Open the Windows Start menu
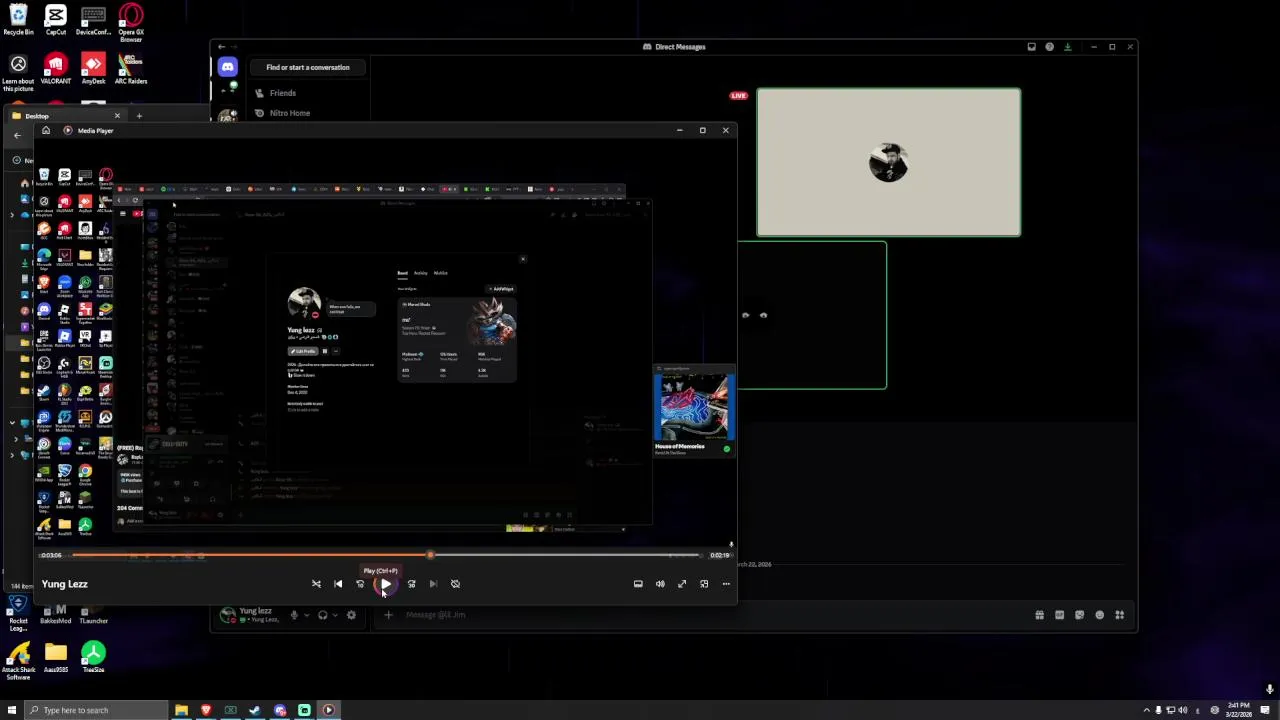This screenshot has width=1280, height=720. coord(11,710)
